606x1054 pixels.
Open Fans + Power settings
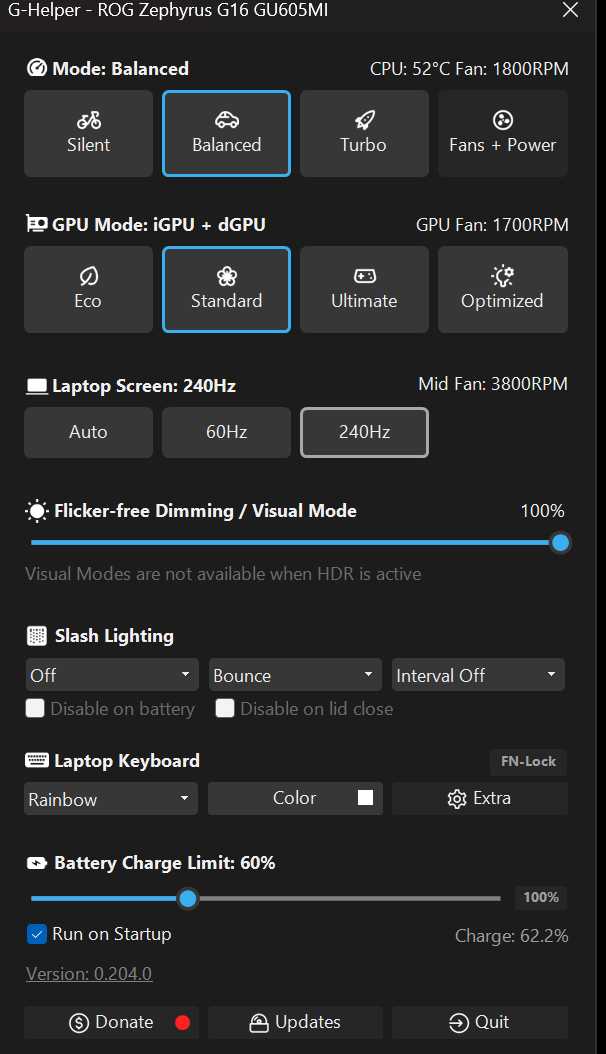[503, 134]
